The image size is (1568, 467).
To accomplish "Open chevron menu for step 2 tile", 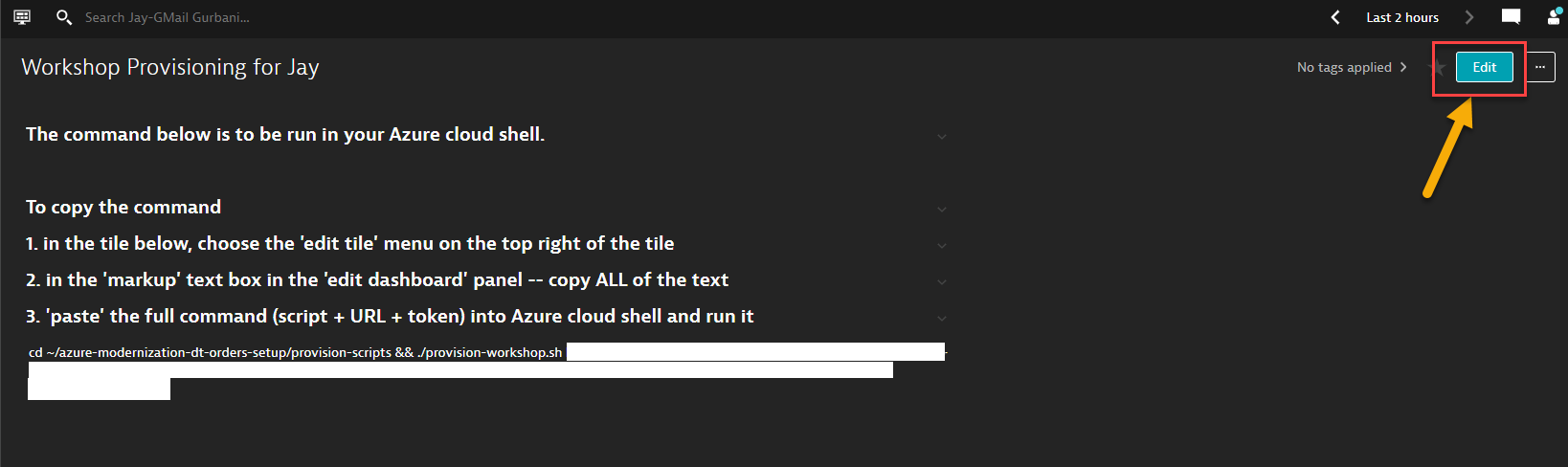I will point(942,282).
